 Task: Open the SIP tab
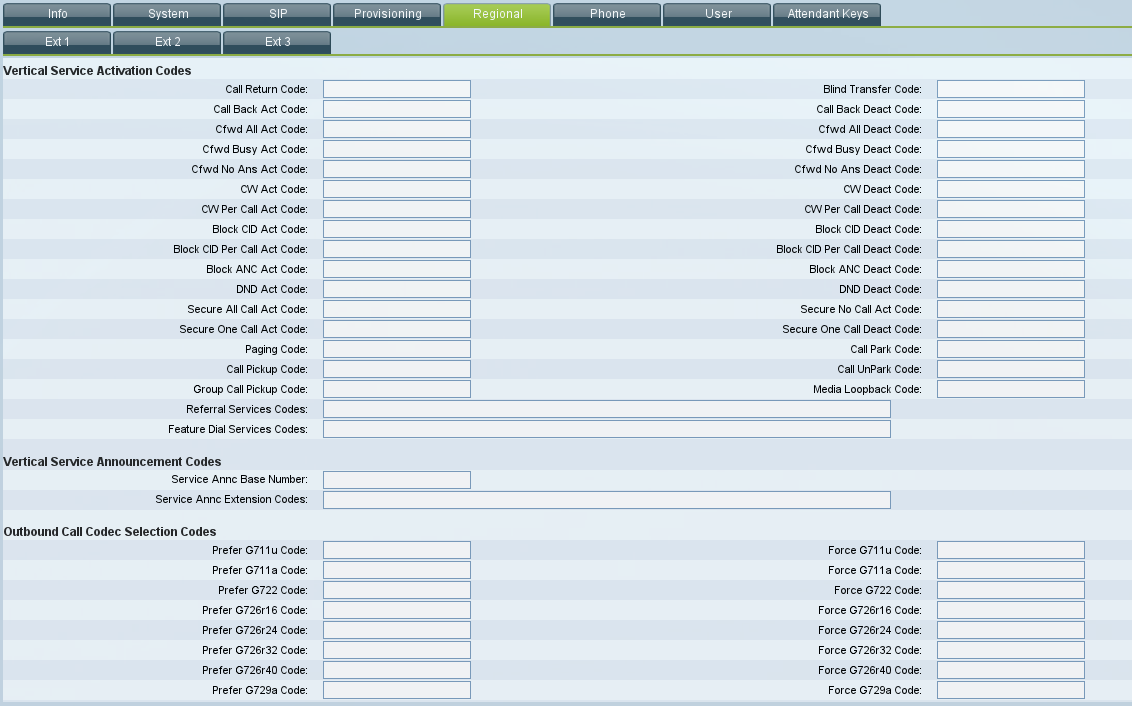point(277,14)
